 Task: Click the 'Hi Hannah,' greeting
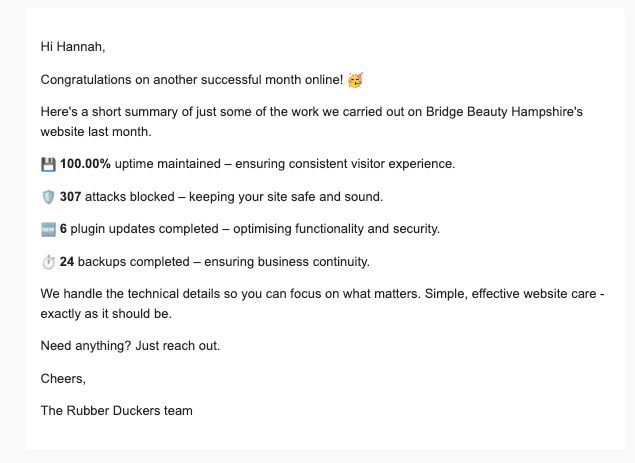tap(72, 46)
